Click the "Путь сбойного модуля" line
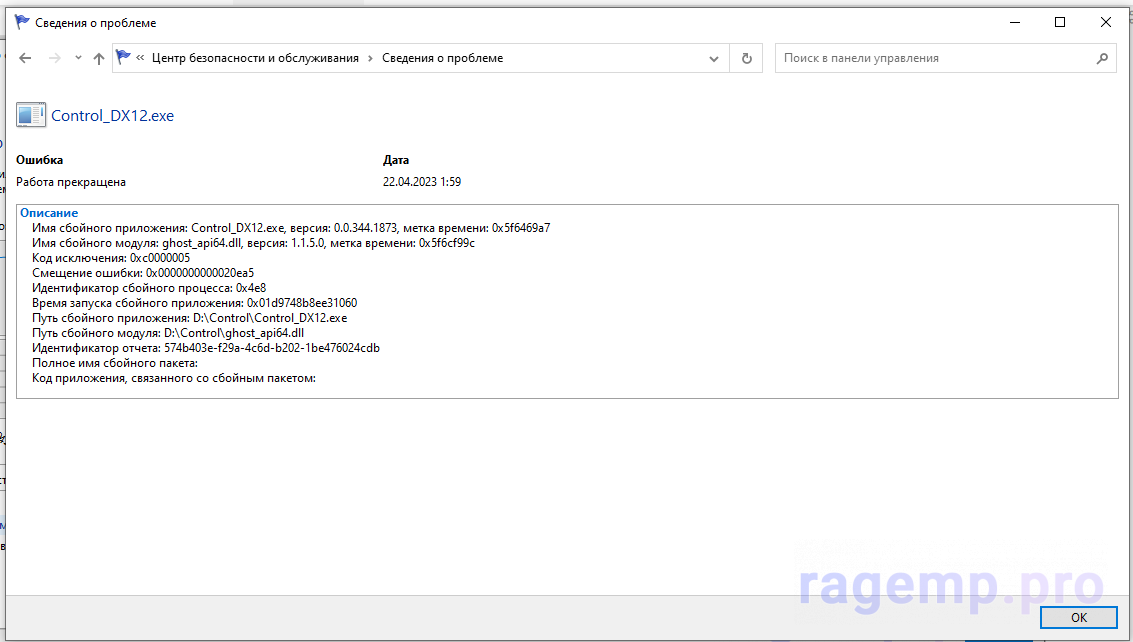The height and width of the screenshot is (642, 1133). click(x=168, y=333)
